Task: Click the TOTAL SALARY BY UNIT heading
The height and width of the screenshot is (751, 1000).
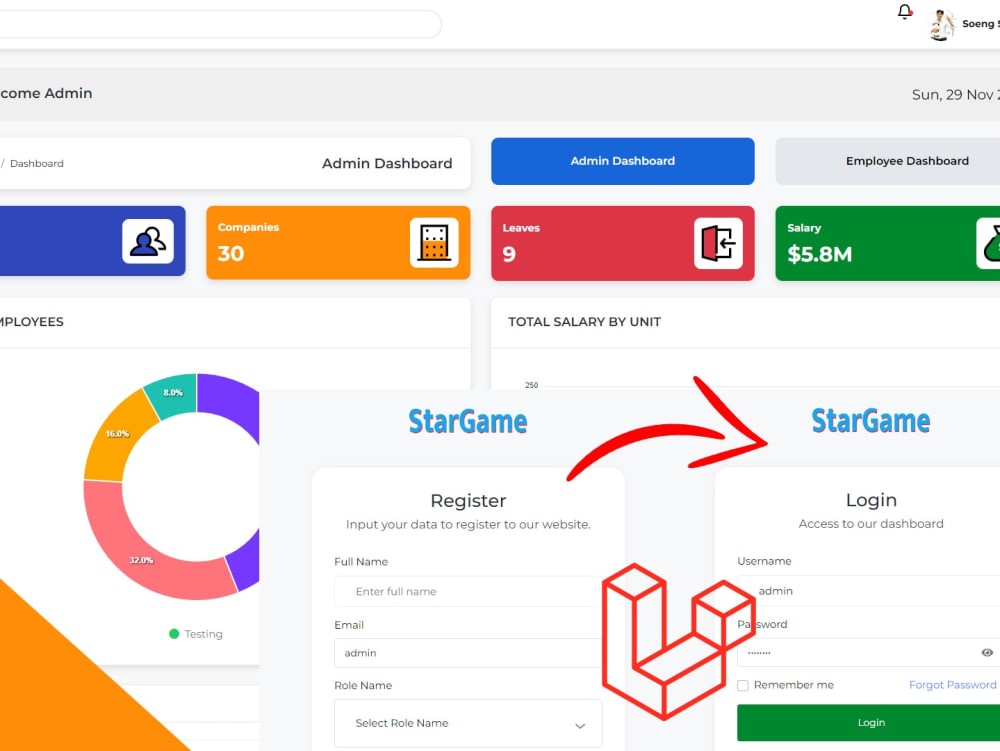Action: (x=584, y=322)
